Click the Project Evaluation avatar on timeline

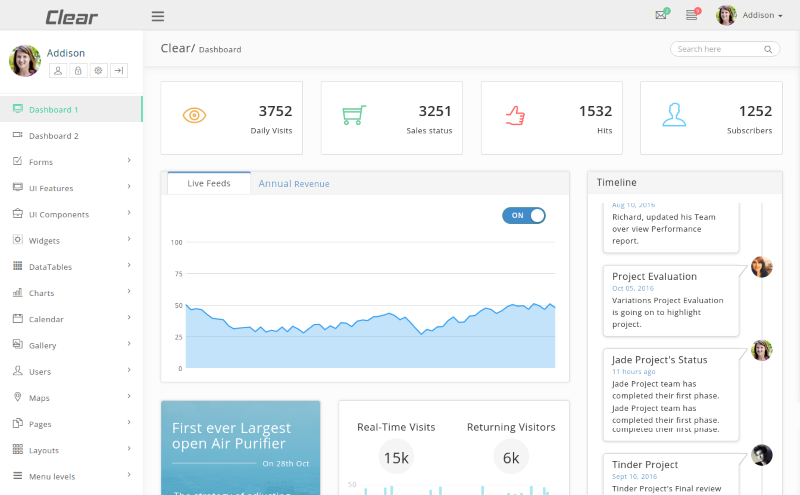(x=761, y=267)
